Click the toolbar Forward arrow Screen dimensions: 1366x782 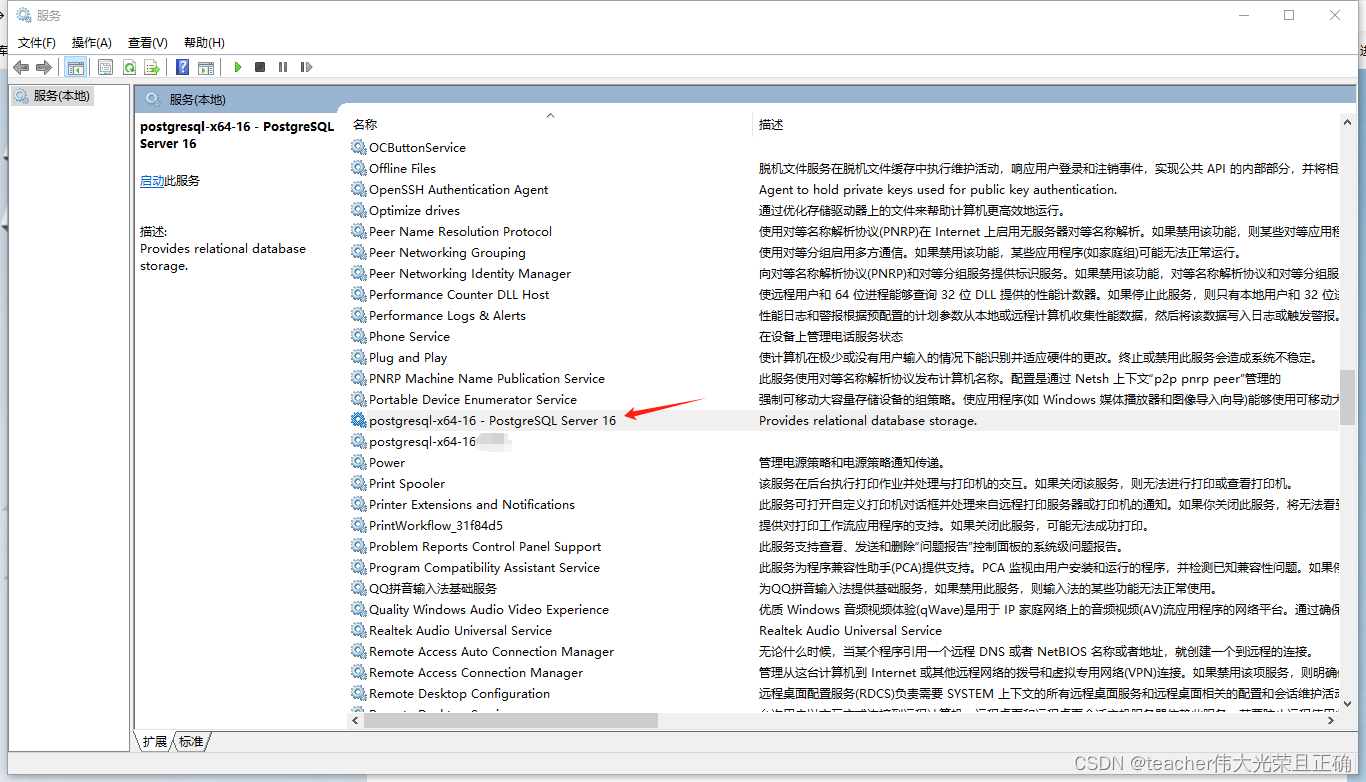tap(44, 67)
